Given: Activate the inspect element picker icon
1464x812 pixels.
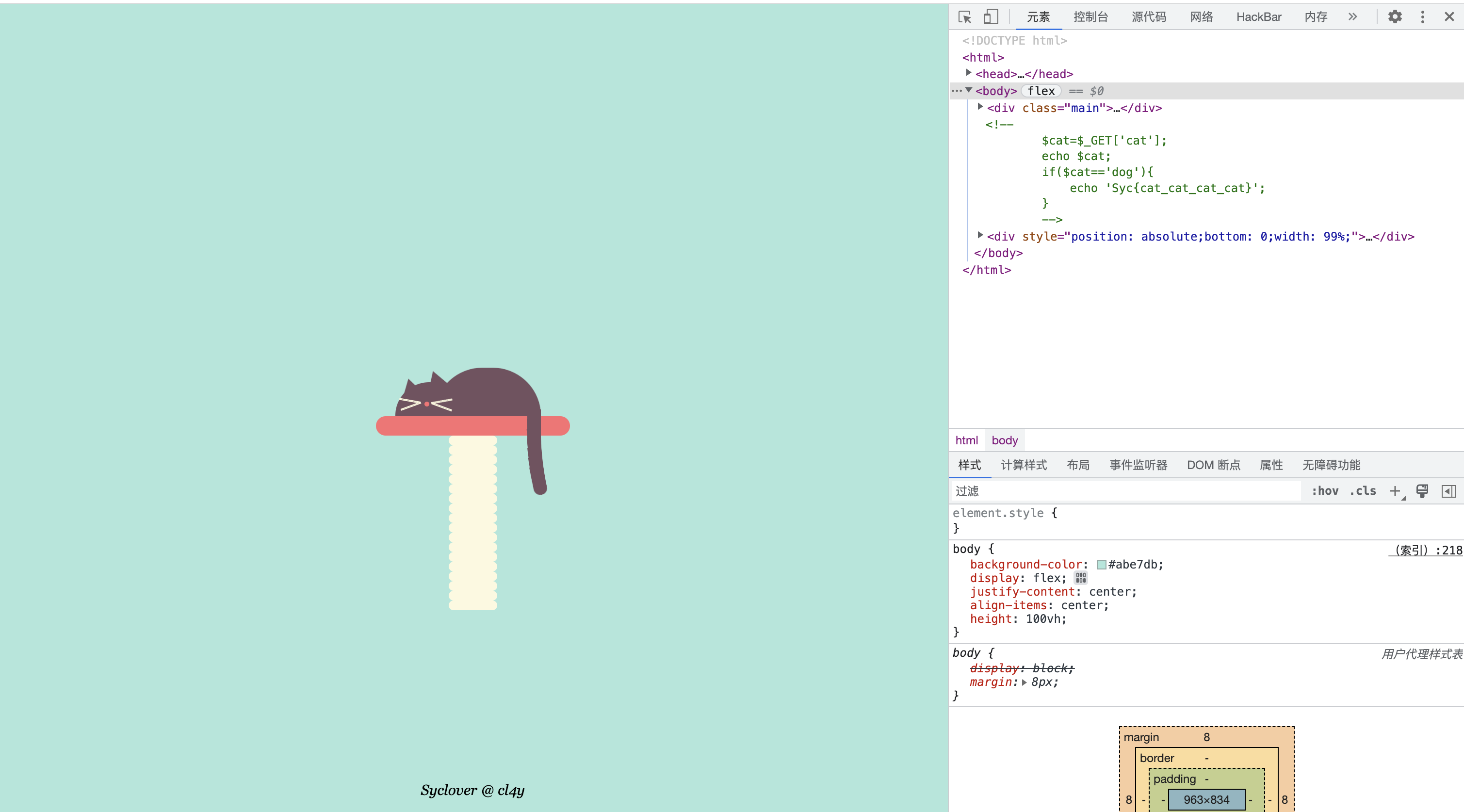Looking at the screenshot, I should (964, 17).
